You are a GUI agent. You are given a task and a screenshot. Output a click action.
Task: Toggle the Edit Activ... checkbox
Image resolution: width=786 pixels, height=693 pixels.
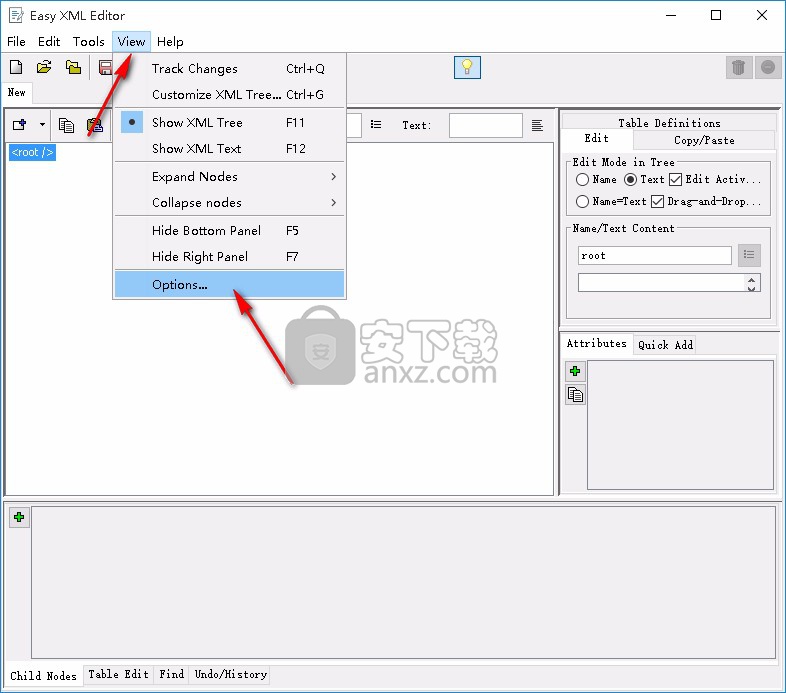675,179
